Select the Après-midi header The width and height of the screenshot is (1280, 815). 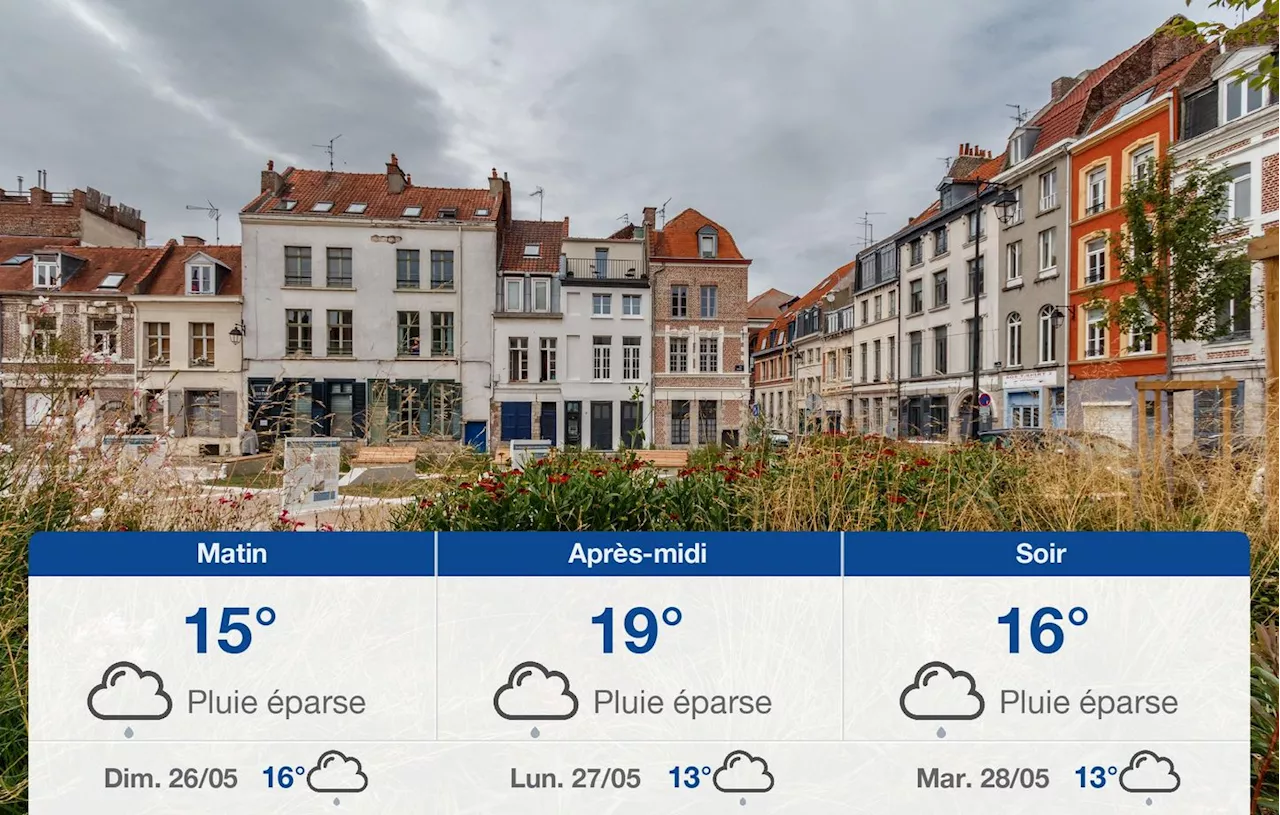point(639,553)
